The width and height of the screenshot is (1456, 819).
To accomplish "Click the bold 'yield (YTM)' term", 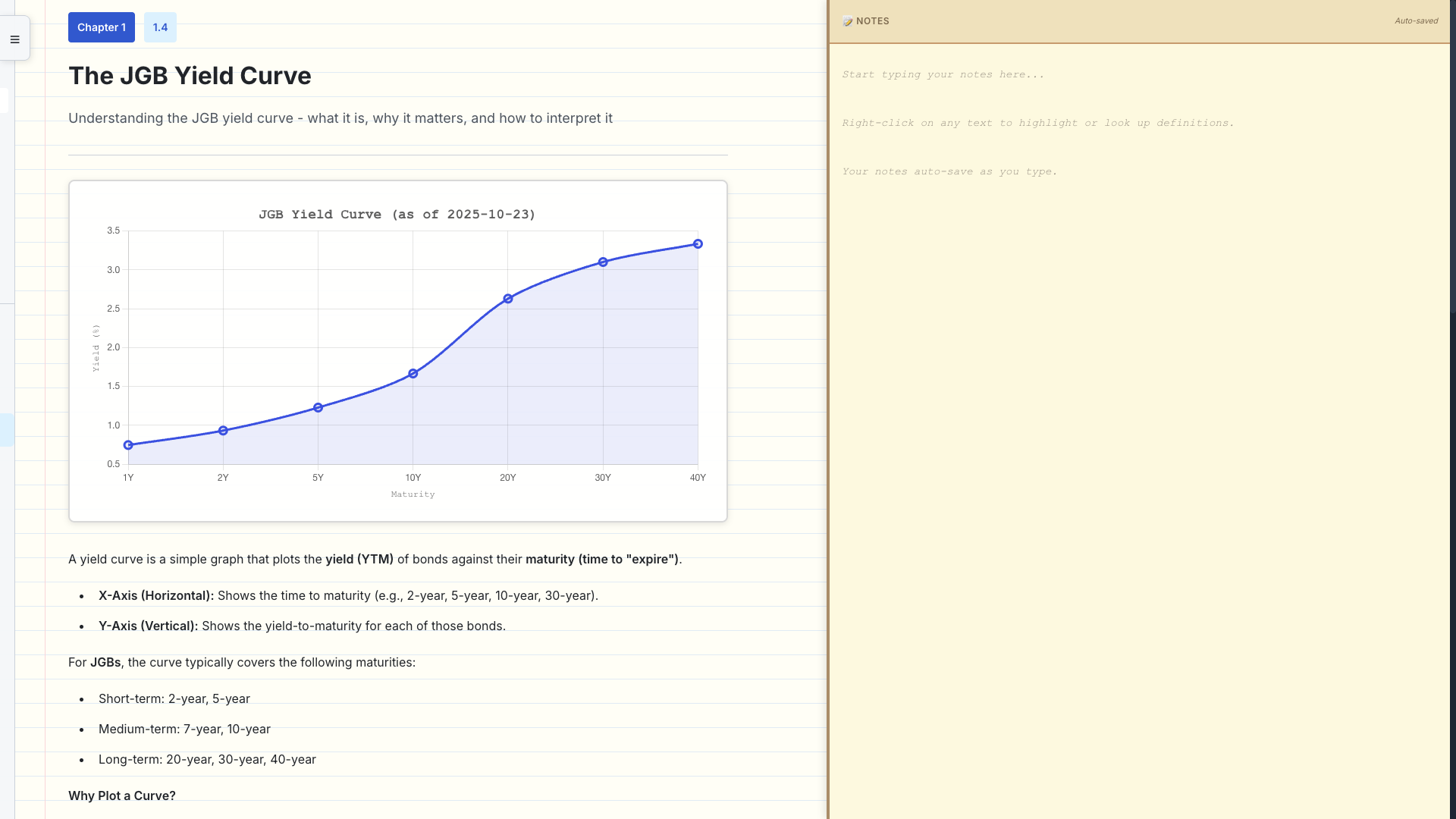I will [x=359, y=560].
